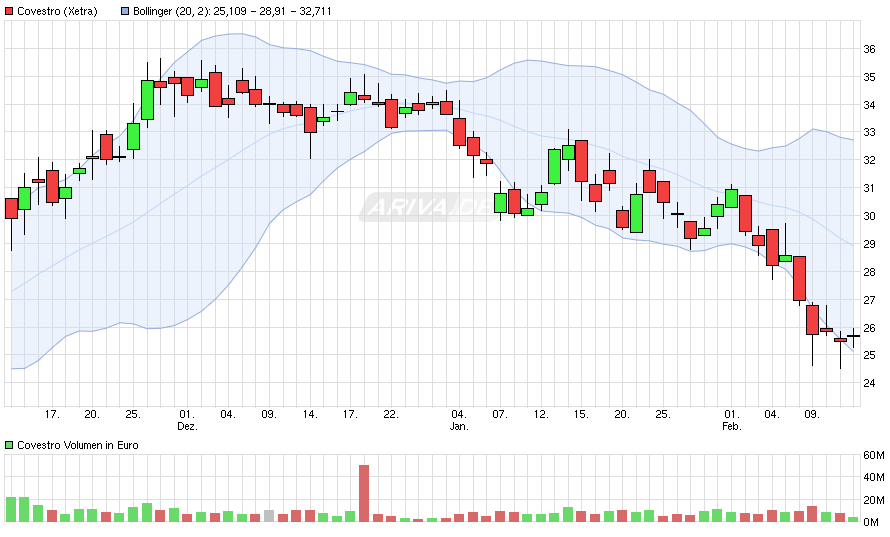
Task: Click the blue Bollinger legend swatch
Action: [x=125, y=11]
